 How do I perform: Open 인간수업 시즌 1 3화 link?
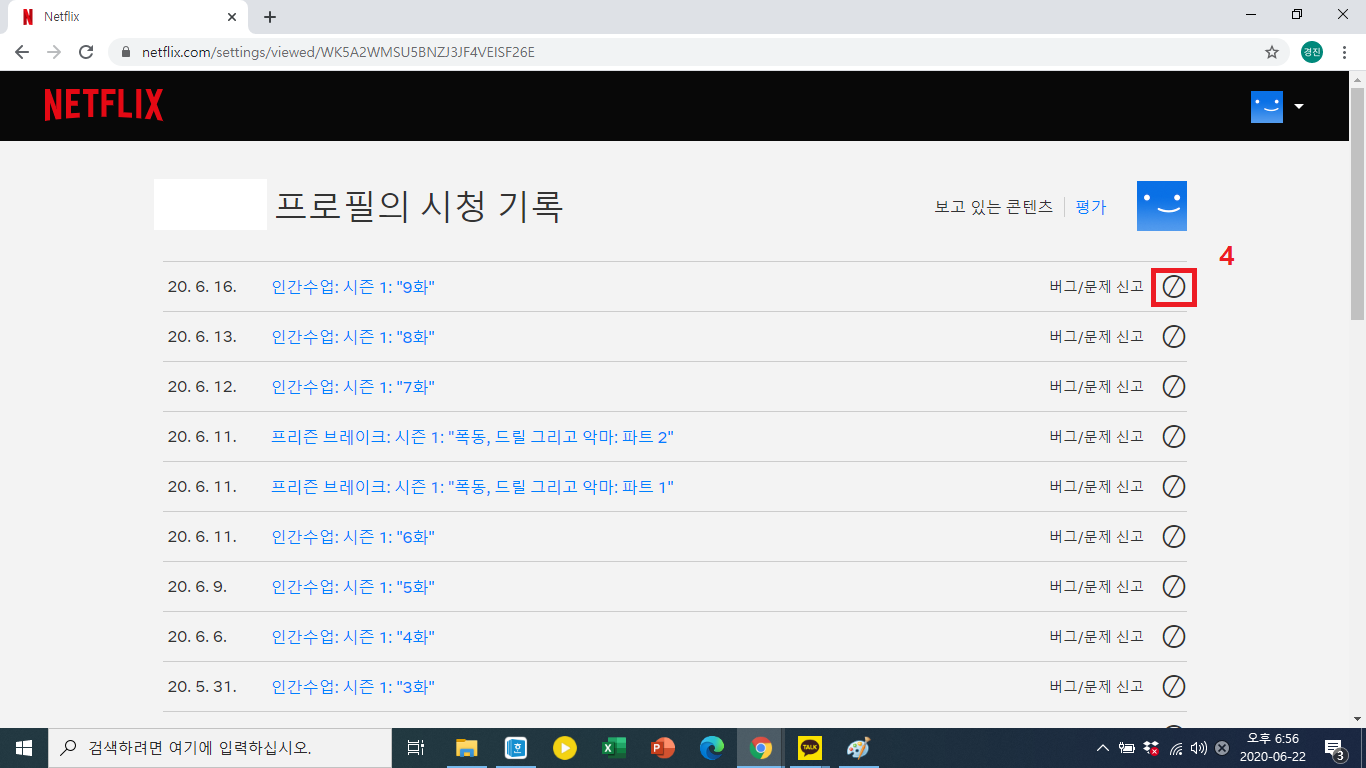coord(353,687)
